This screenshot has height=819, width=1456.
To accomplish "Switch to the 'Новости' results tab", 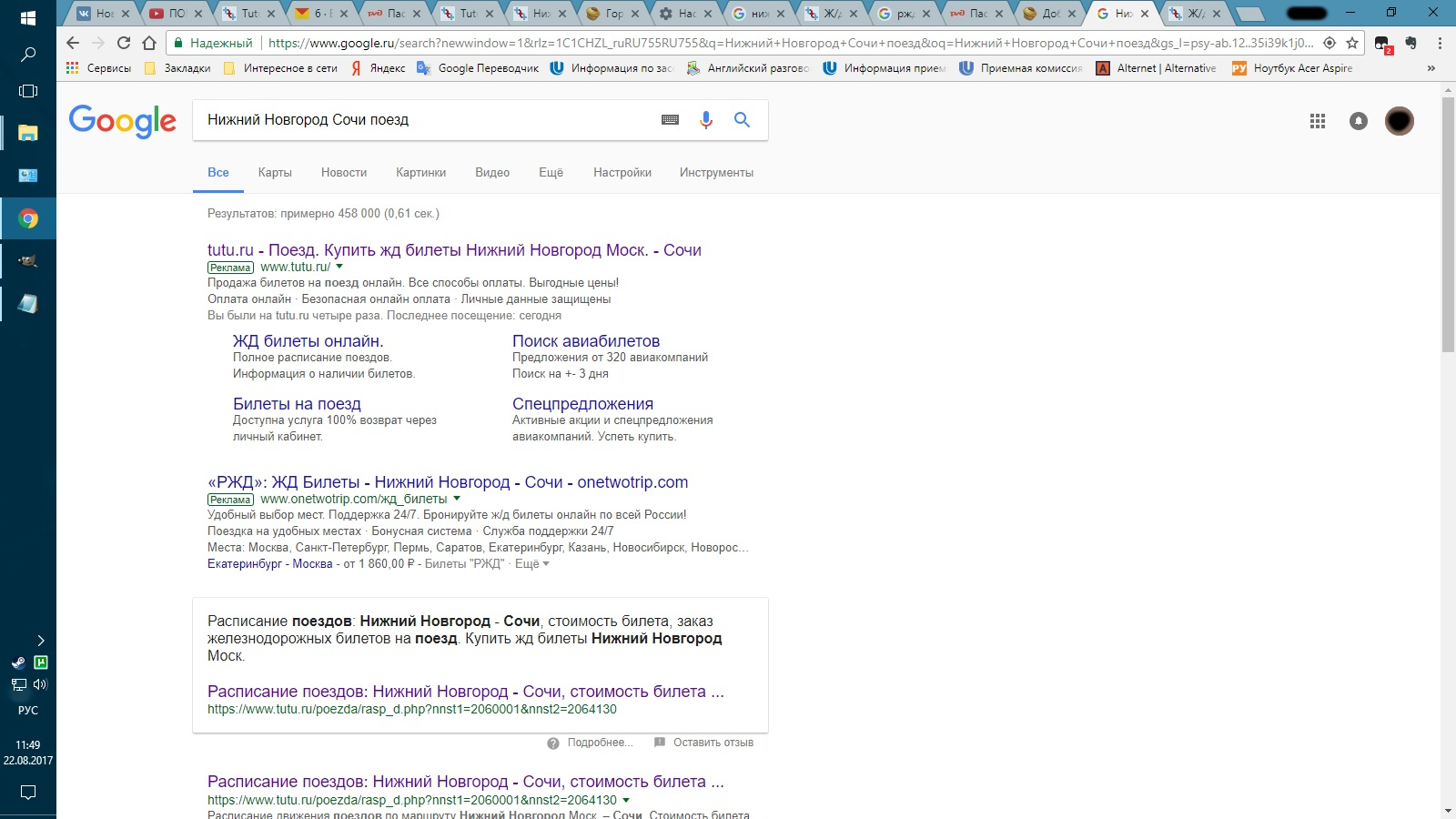I will coord(344,172).
